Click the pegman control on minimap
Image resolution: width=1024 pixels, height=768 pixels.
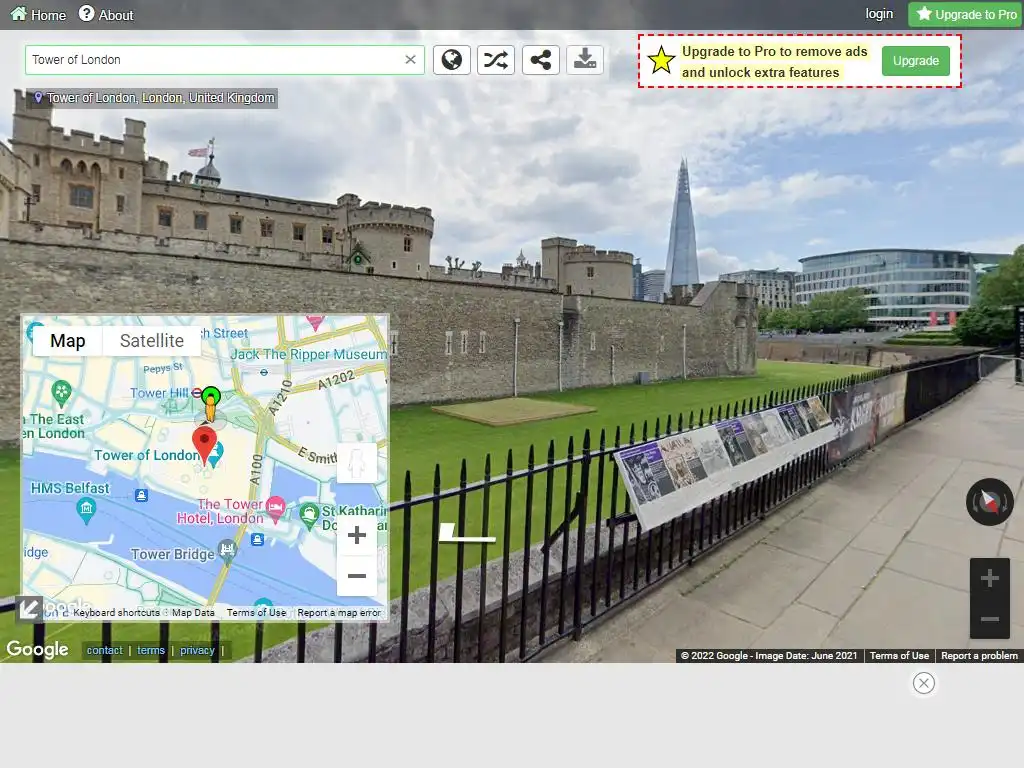click(357, 463)
